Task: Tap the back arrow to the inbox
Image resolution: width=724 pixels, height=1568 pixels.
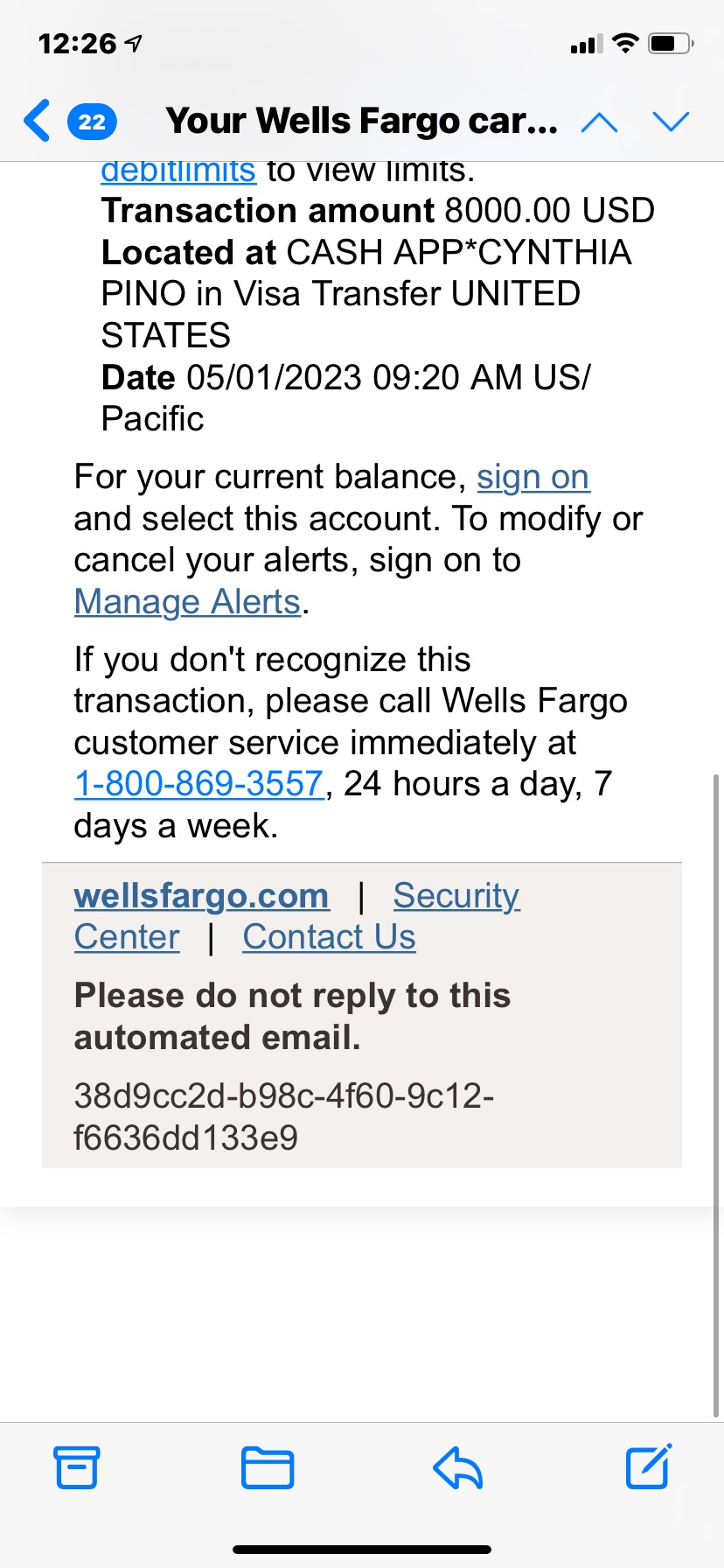Action: 37,121
